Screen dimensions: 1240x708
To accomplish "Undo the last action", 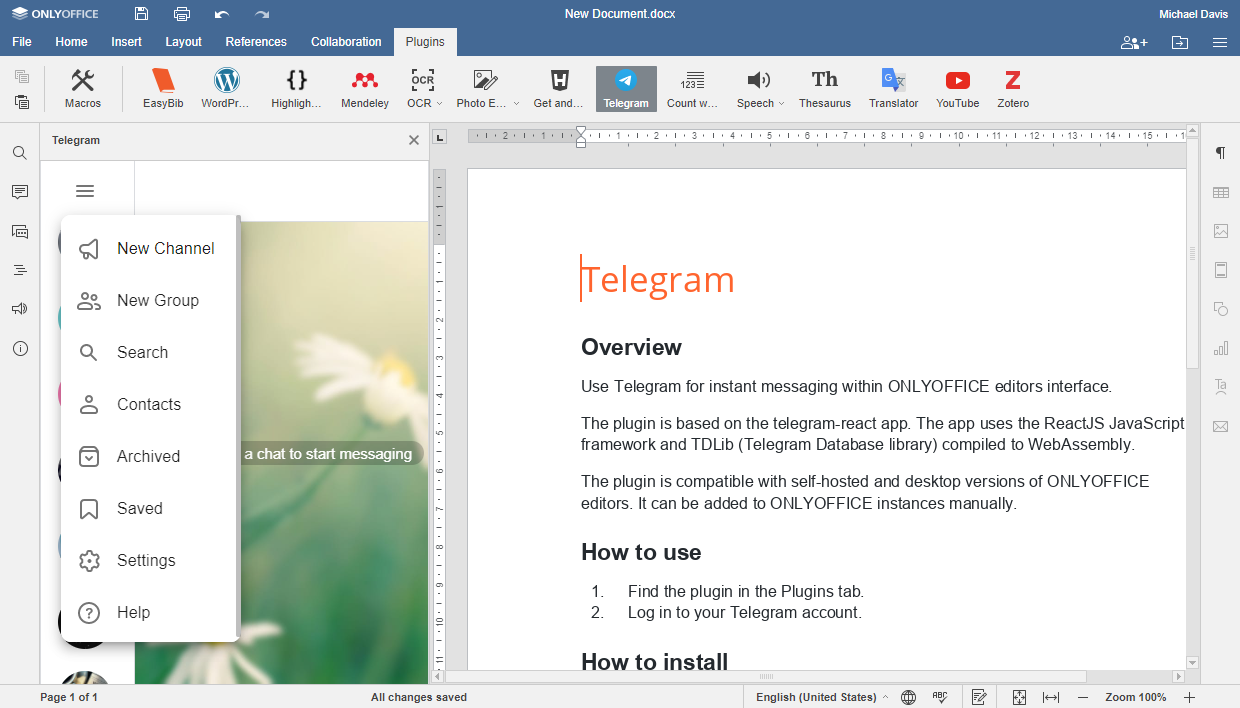I will click(x=222, y=14).
